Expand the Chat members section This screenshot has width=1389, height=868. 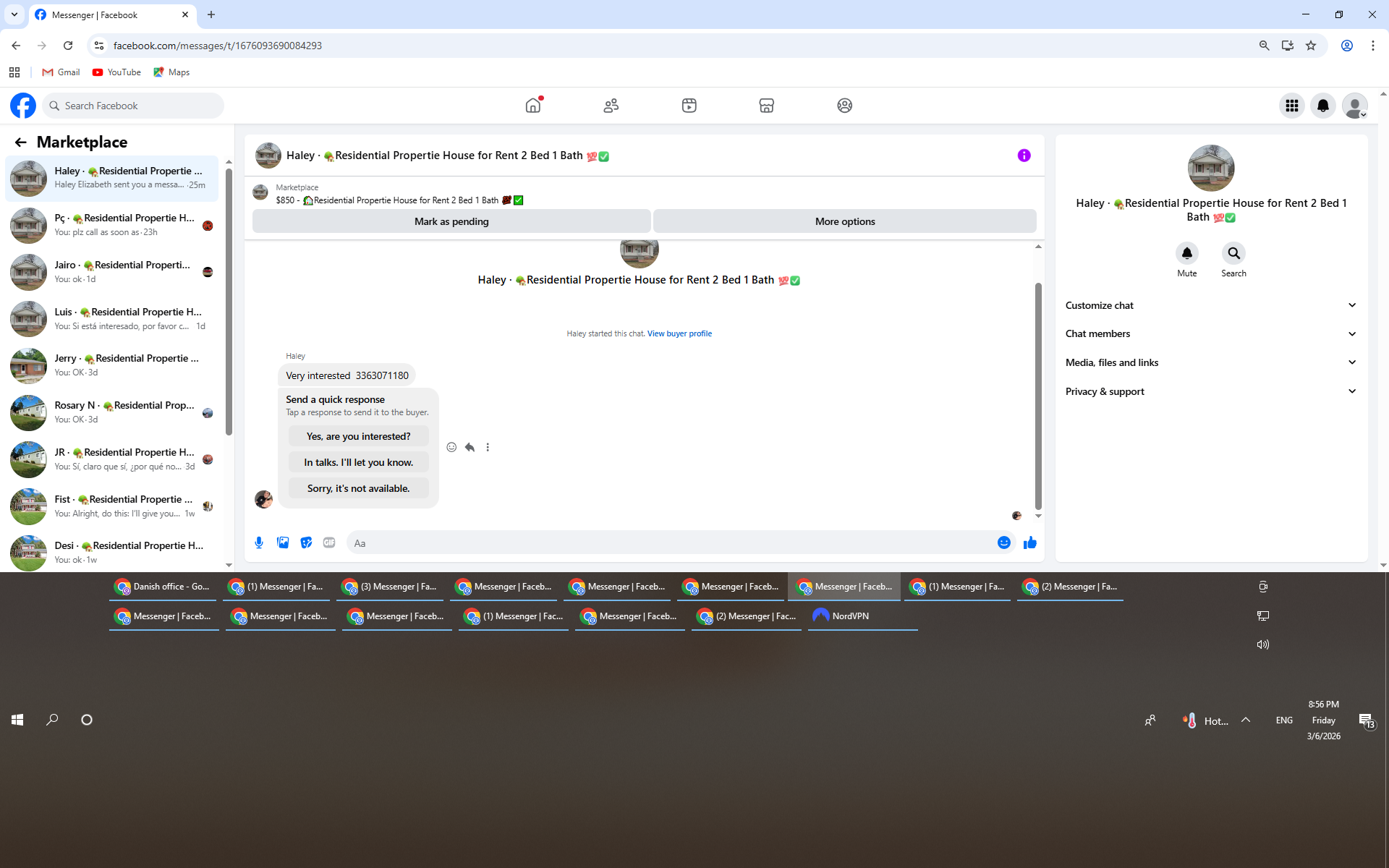[x=1210, y=333]
